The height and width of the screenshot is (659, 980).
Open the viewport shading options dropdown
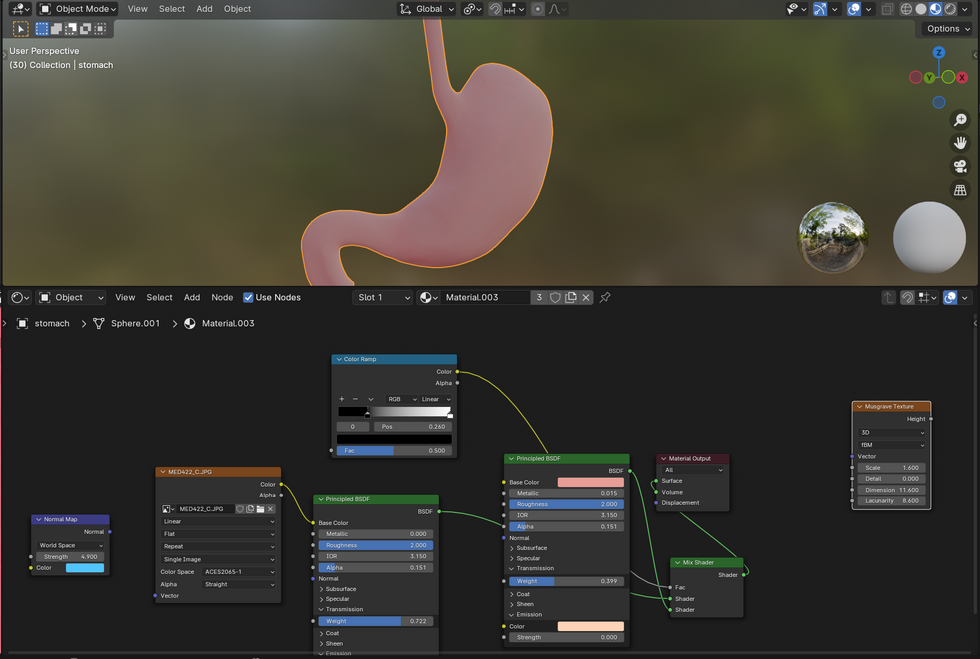tap(965, 9)
